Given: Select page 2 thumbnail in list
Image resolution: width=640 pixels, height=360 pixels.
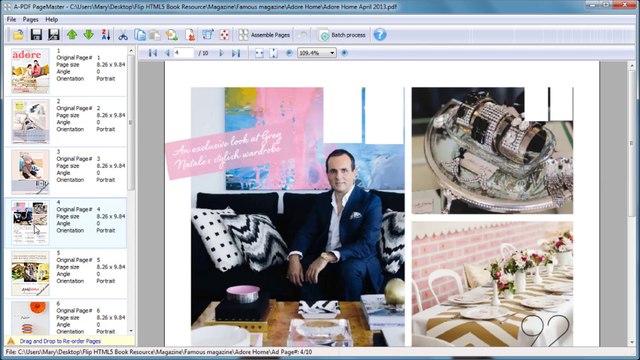Looking at the screenshot, I should click(x=30, y=122).
